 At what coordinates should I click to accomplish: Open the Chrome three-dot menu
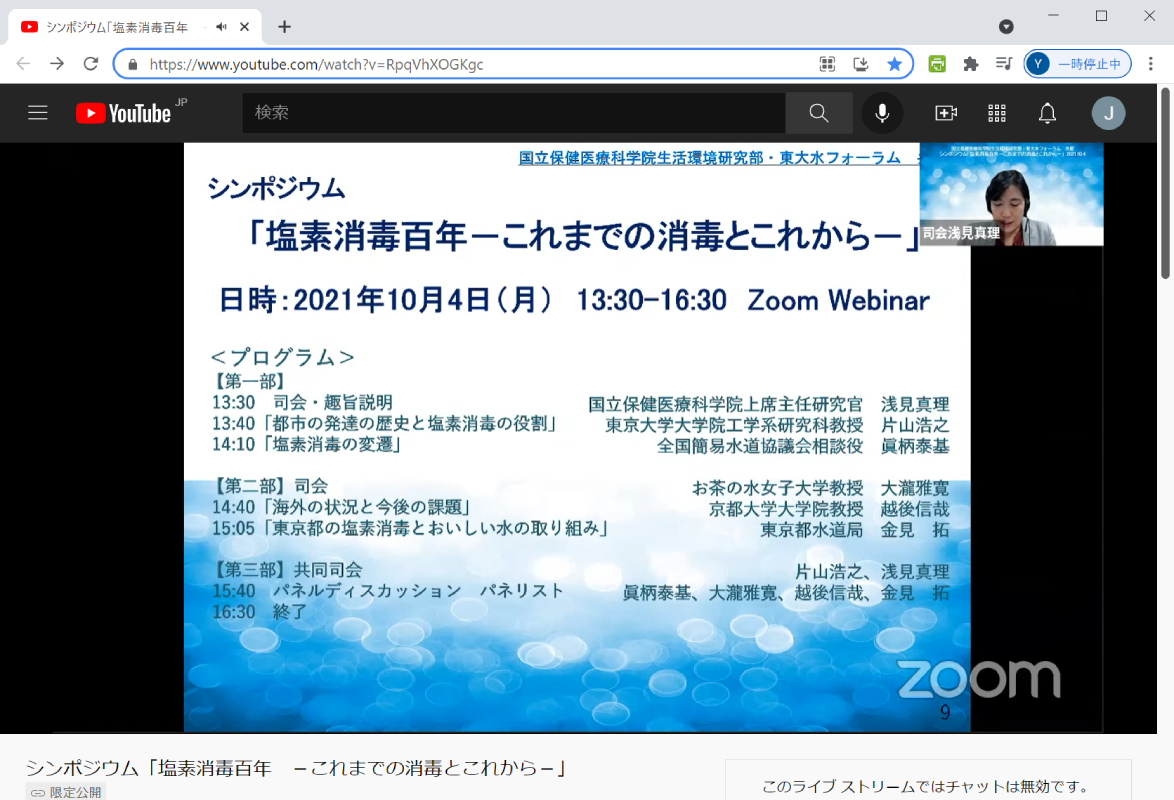pos(1151,64)
